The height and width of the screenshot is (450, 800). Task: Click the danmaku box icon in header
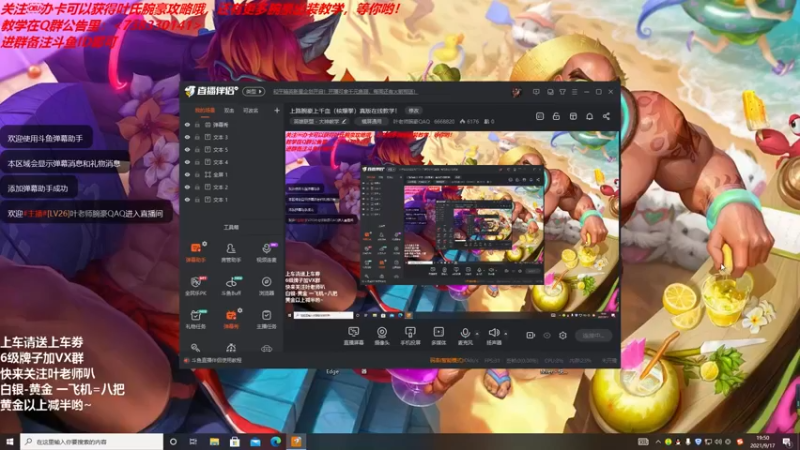point(540,116)
